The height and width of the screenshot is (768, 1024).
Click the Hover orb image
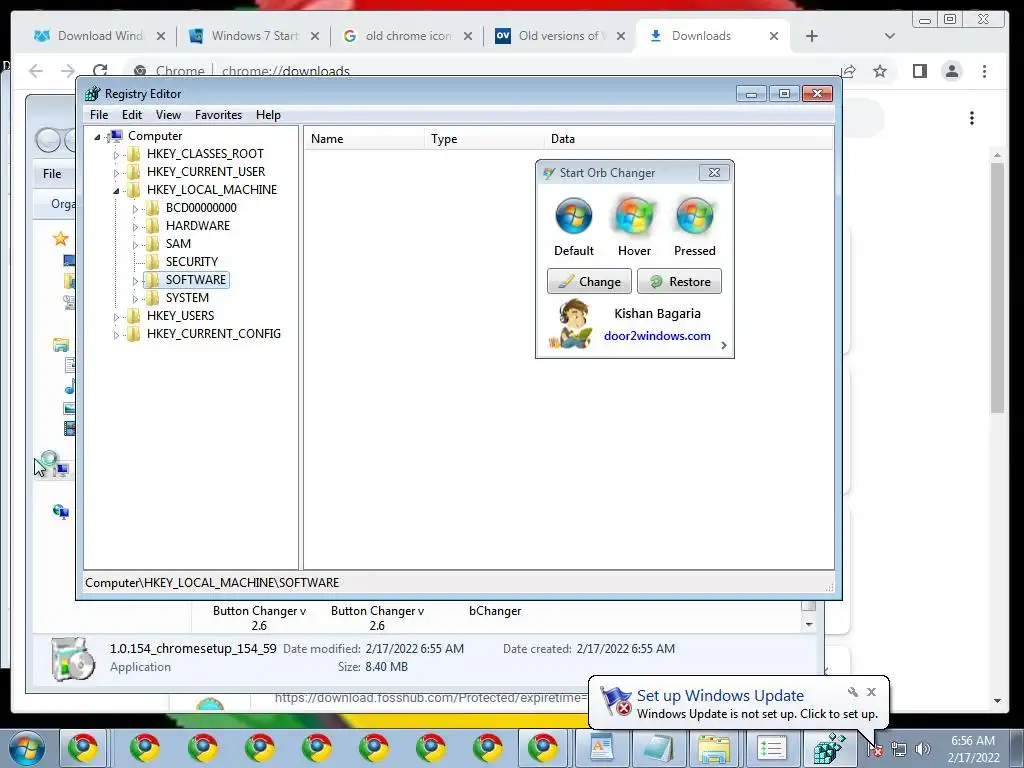click(x=634, y=216)
